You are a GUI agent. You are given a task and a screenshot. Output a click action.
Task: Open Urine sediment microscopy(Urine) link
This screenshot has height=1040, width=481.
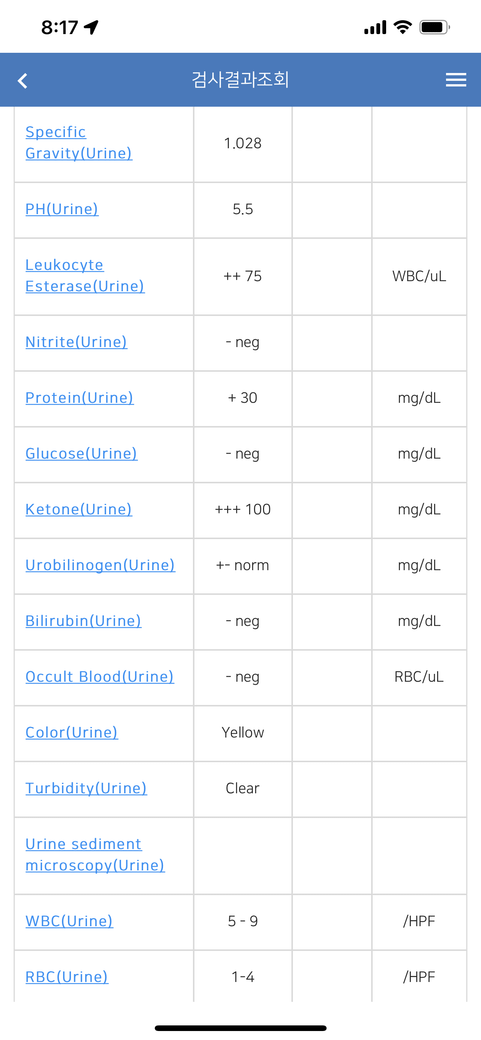[95, 855]
